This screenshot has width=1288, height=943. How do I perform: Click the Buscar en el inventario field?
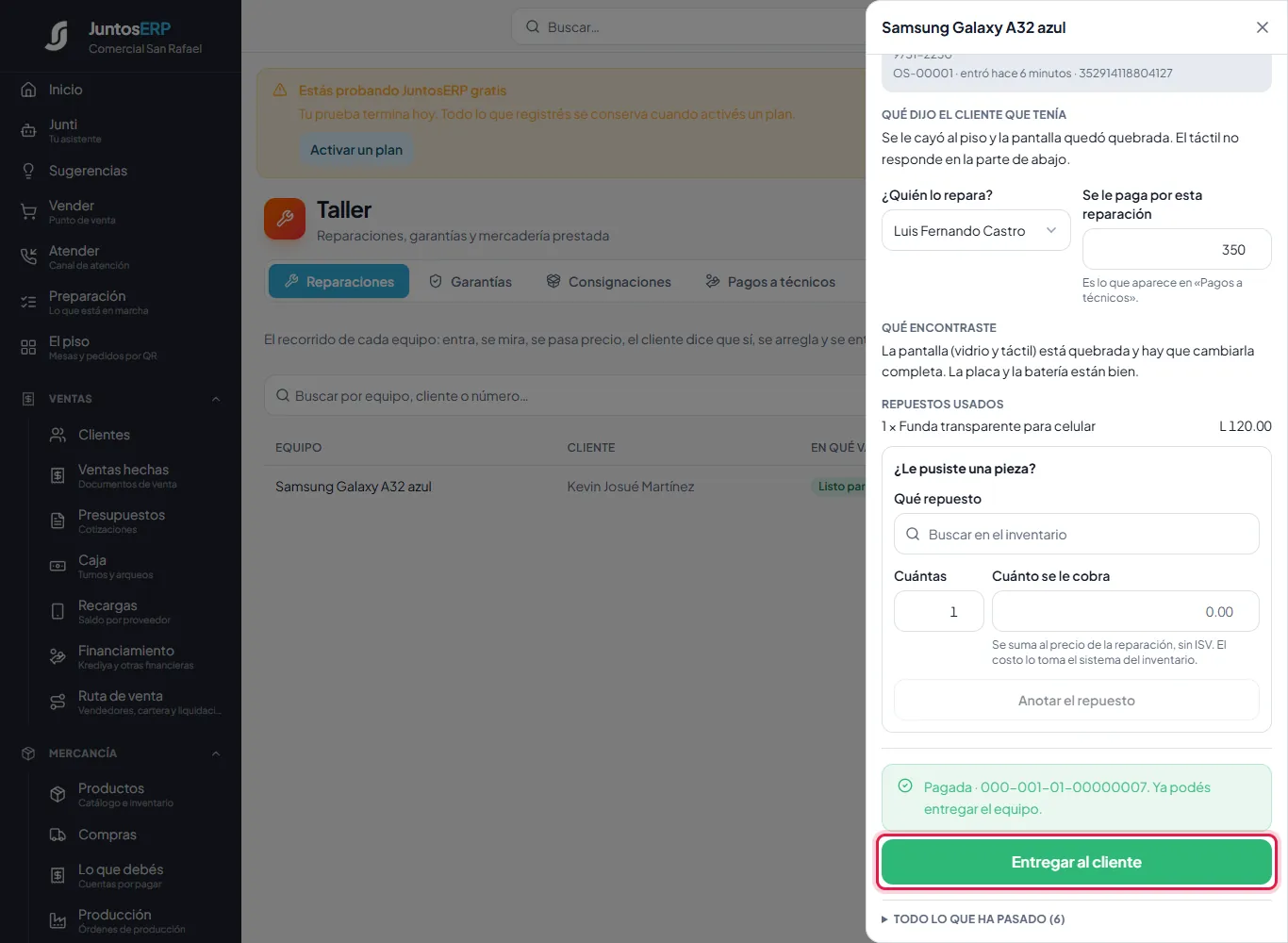[1077, 535]
